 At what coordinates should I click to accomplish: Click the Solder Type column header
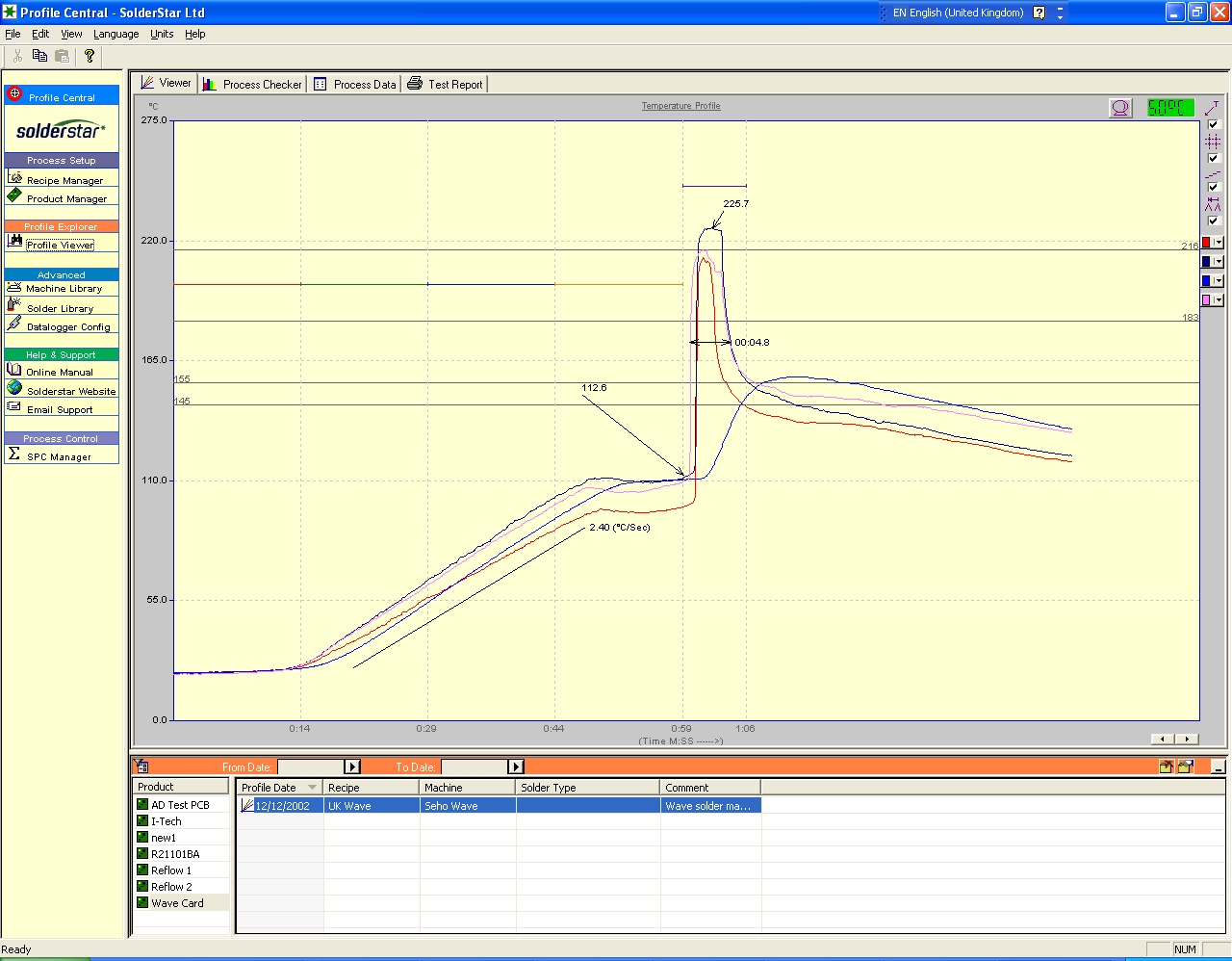click(x=588, y=788)
